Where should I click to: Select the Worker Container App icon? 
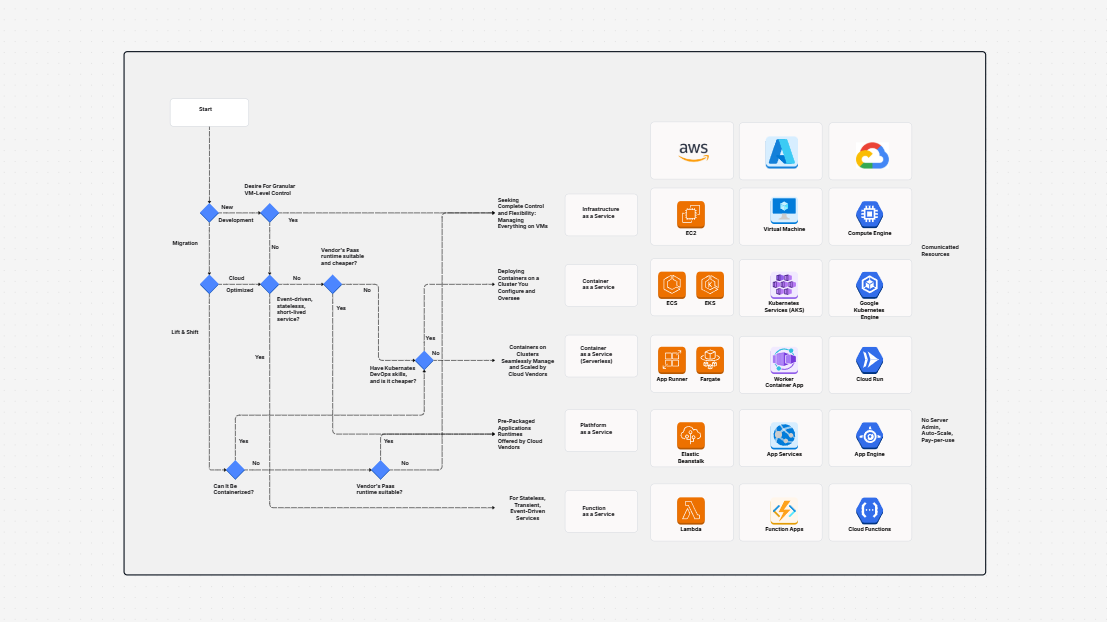pyautogui.click(x=784, y=360)
